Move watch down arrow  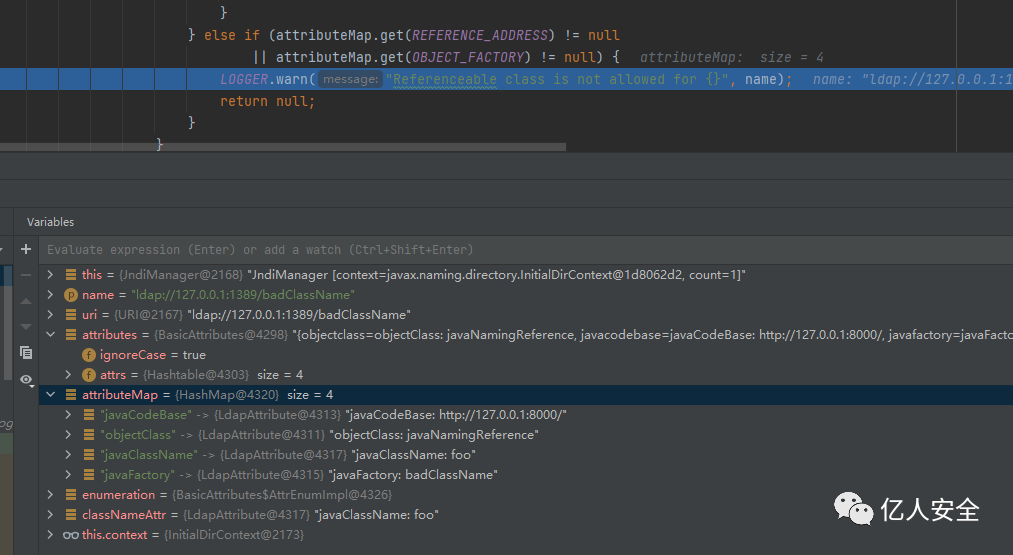pyautogui.click(x=26, y=327)
